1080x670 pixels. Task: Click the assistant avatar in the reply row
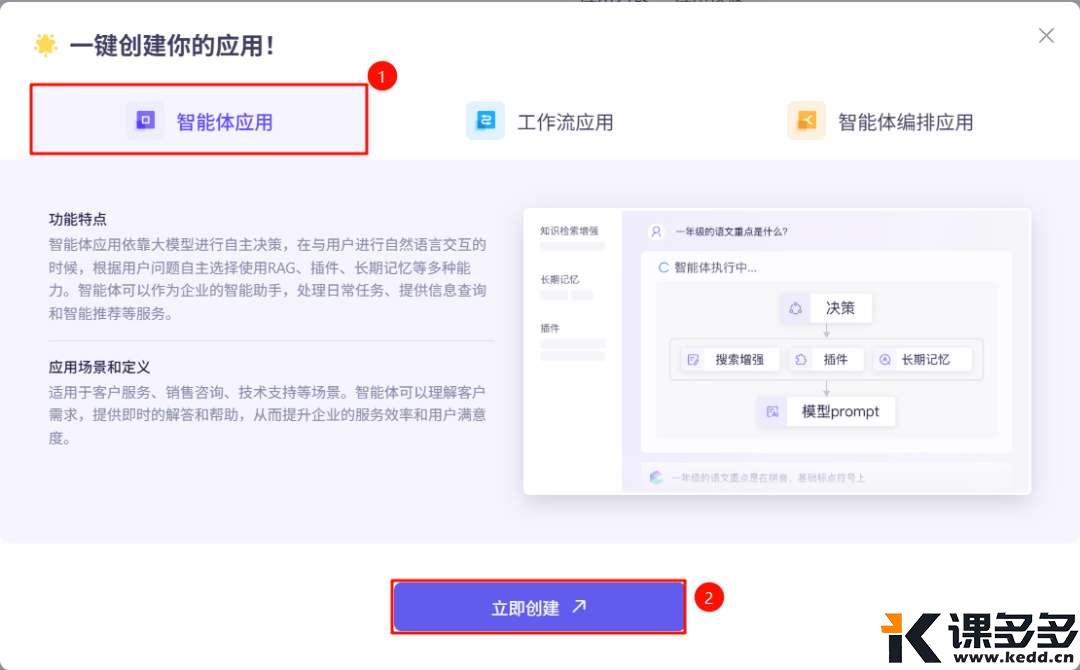coord(655,477)
